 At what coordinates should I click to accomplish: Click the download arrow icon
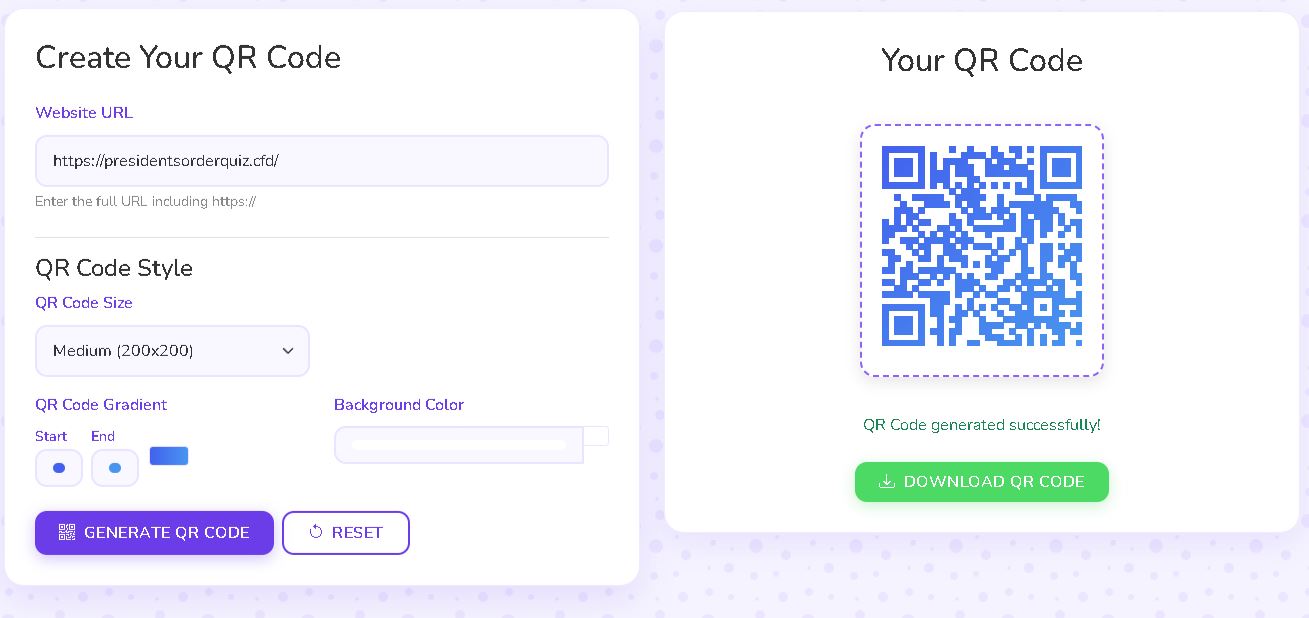tap(886, 481)
